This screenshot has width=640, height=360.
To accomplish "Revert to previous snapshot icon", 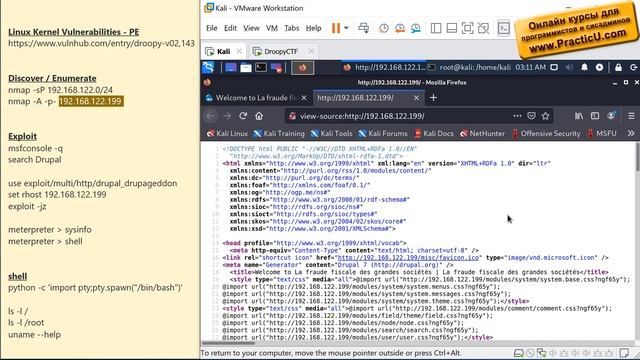I will tap(400, 28).
